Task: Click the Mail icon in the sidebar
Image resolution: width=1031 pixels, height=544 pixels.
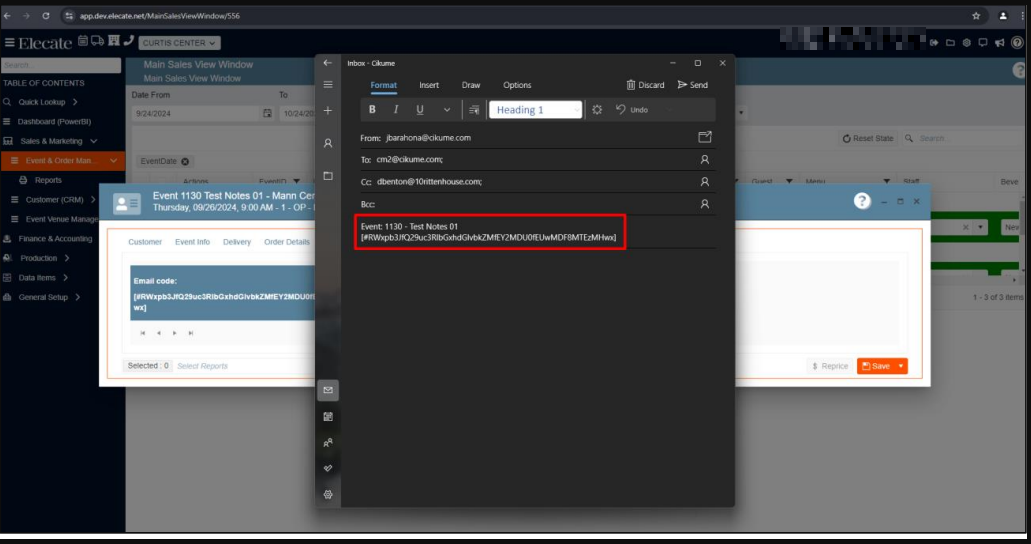Action: point(328,390)
